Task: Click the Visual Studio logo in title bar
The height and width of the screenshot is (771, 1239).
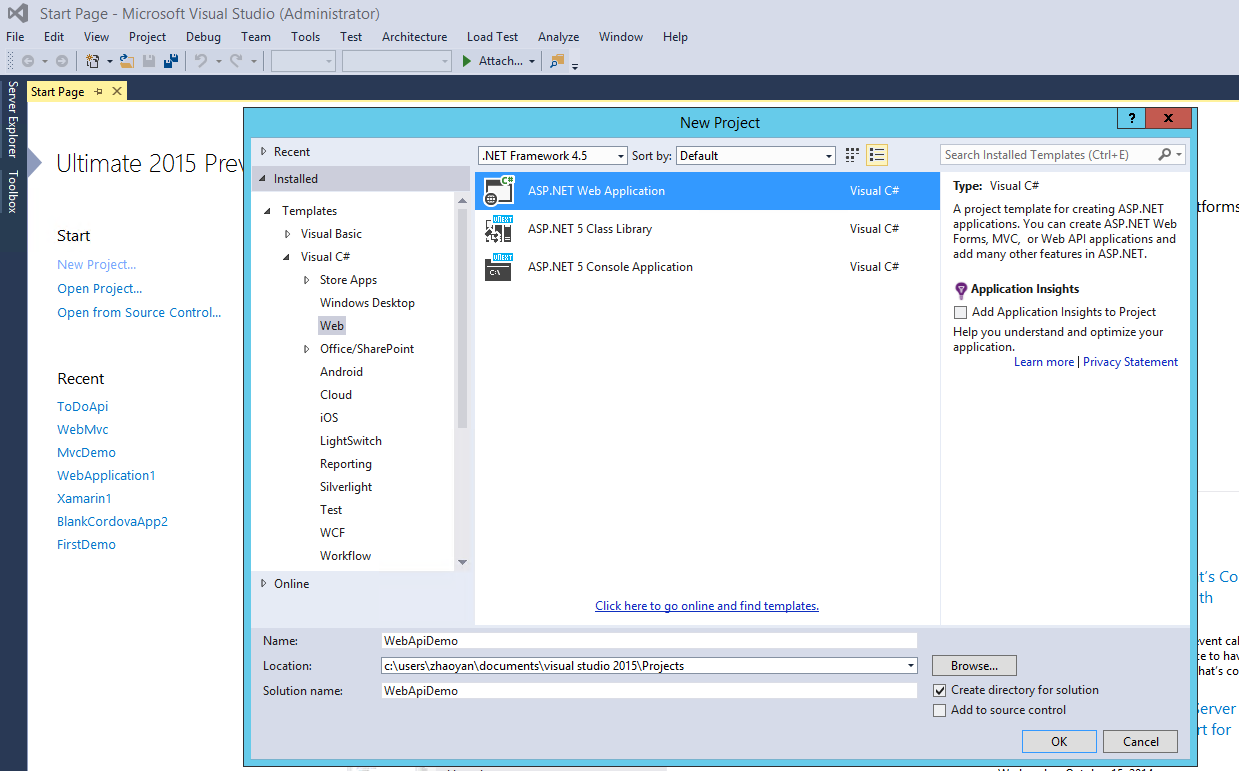Action: 18,14
